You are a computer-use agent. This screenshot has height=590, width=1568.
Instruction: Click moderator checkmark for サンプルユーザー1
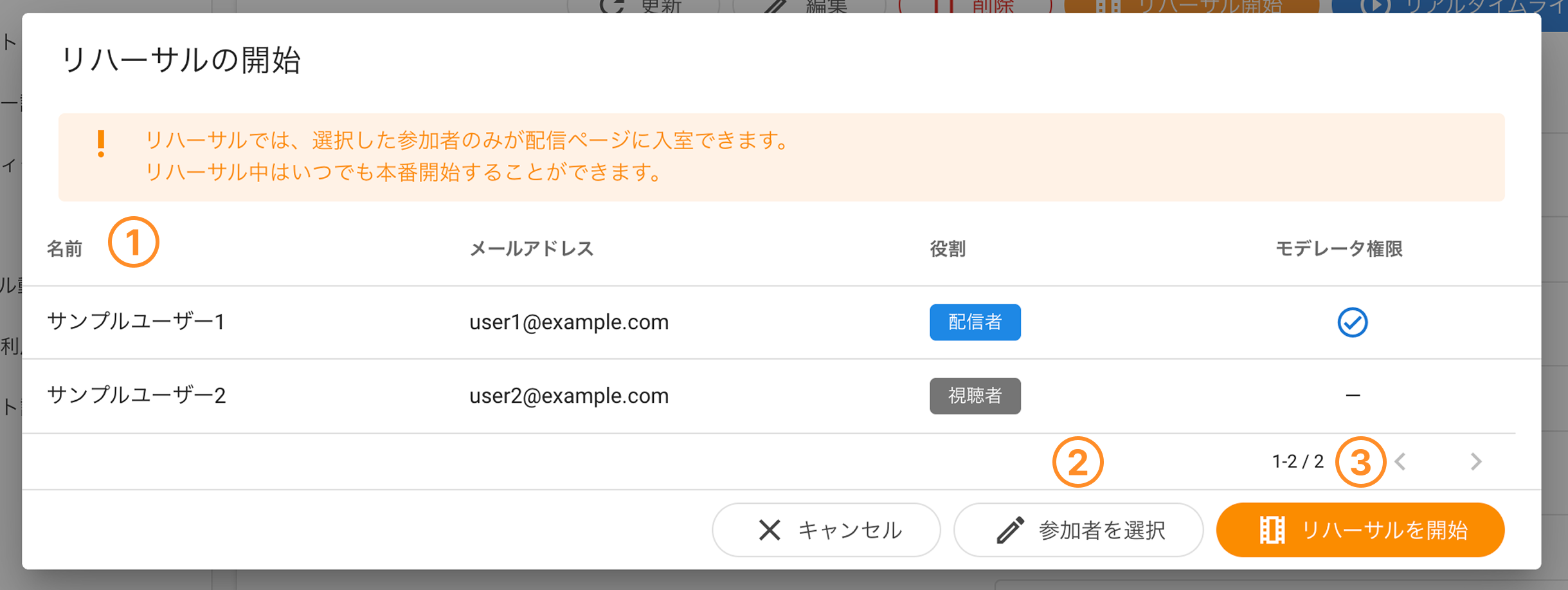(x=1353, y=322)
